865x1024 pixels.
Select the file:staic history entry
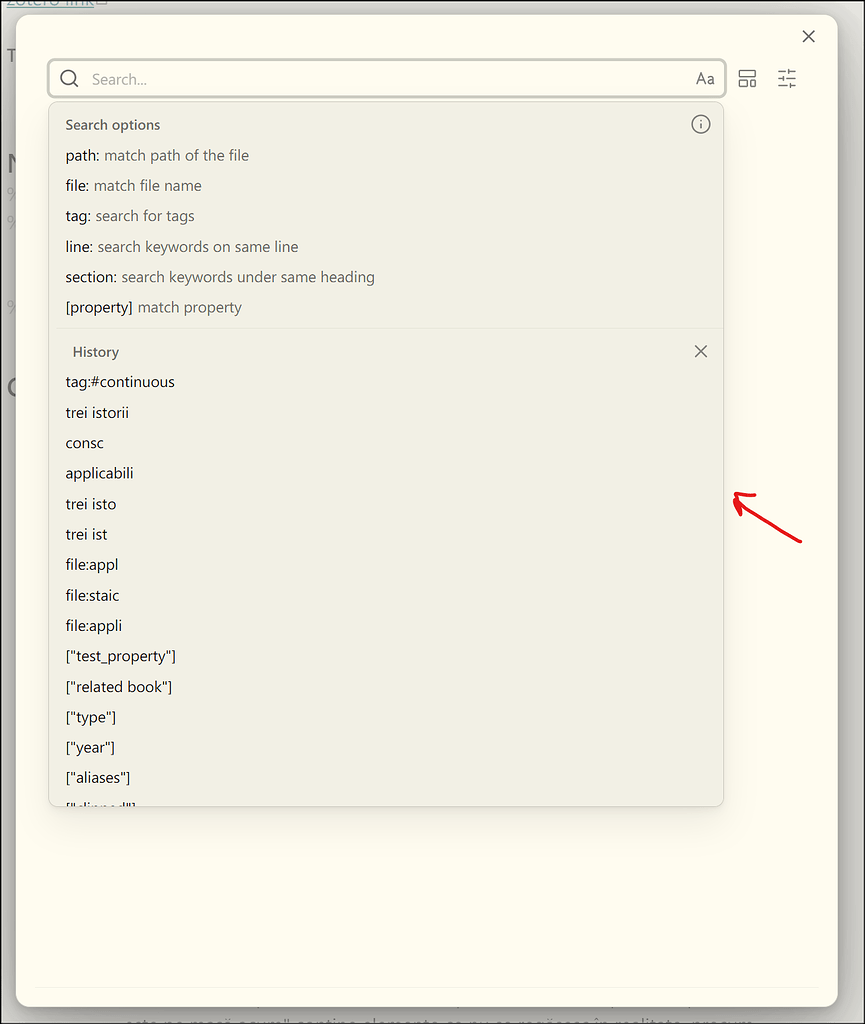(x=92, y=595)
